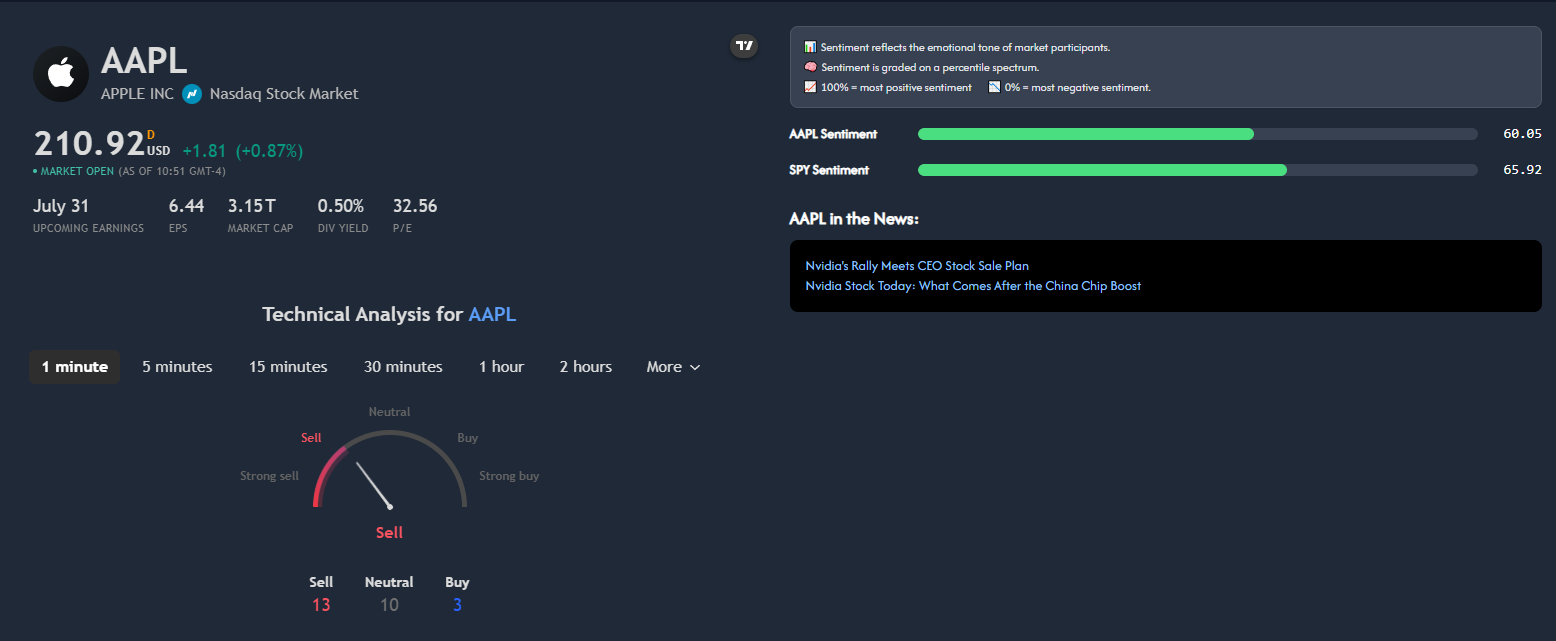The image size is (1556, 641).
Task: Click the Nasdaq Stock Market label
Action: (x=284, y=94)
